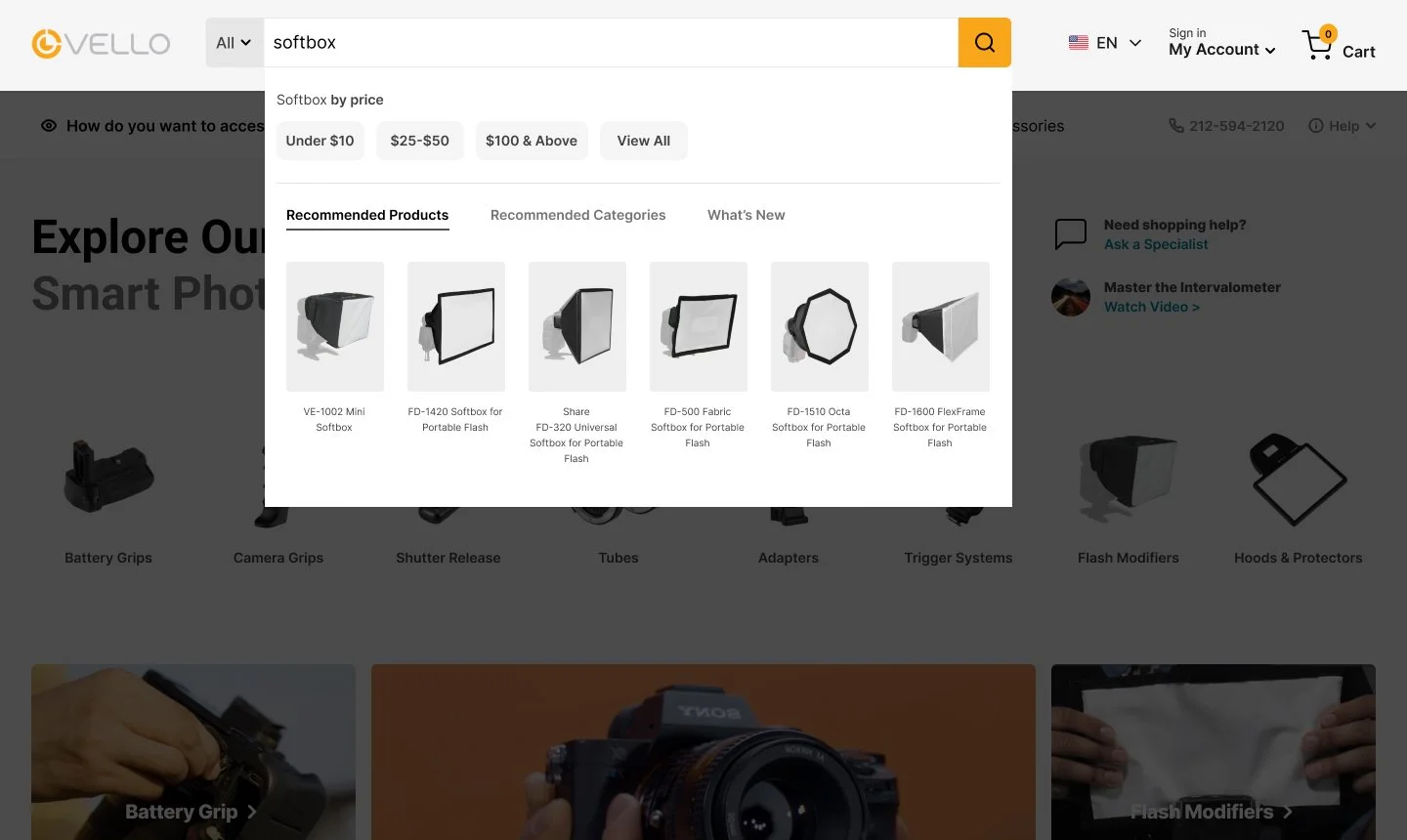Click the Tubes category label

(x=618, y=558)
